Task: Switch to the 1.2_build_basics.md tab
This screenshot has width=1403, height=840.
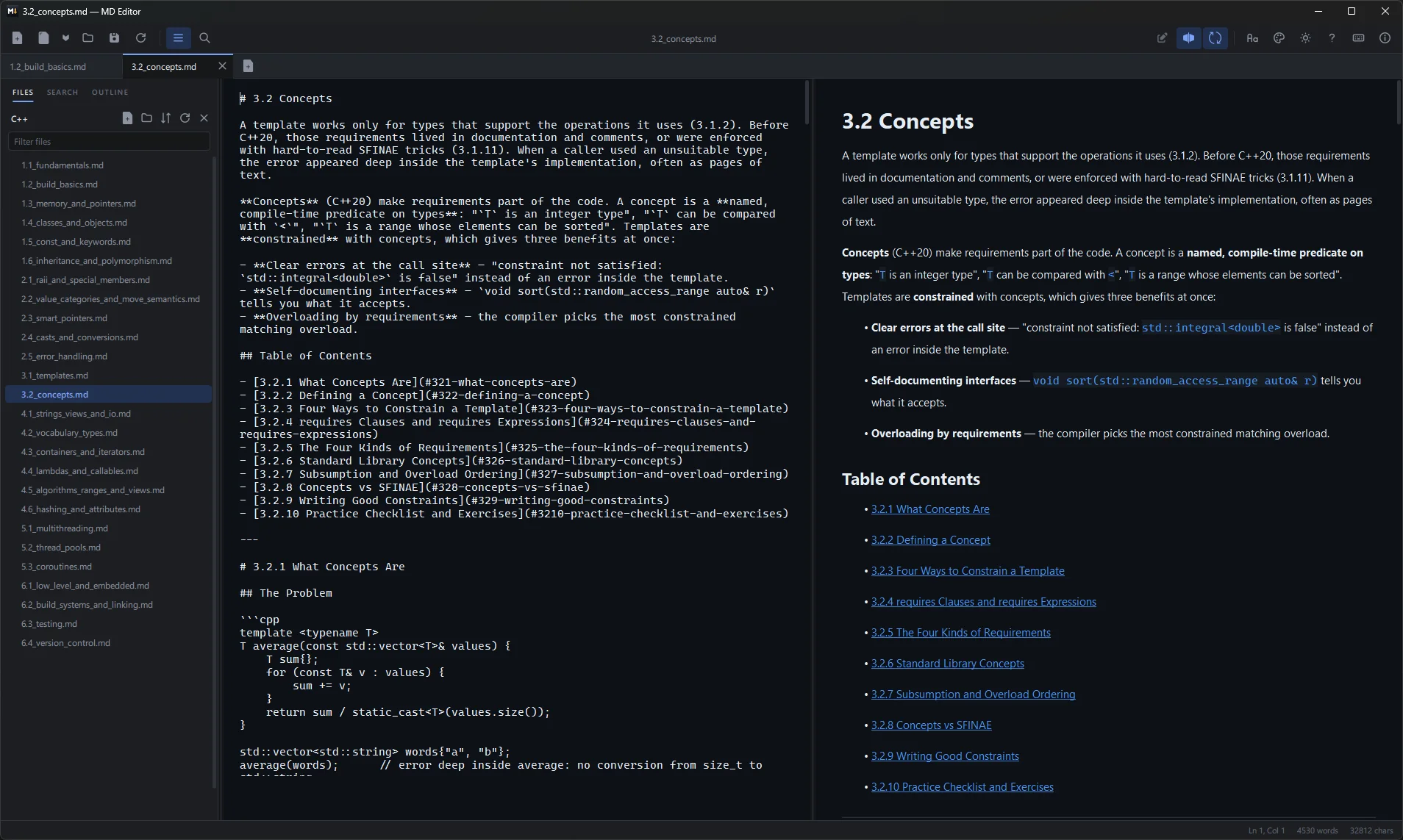Action: tap(61, 66)
